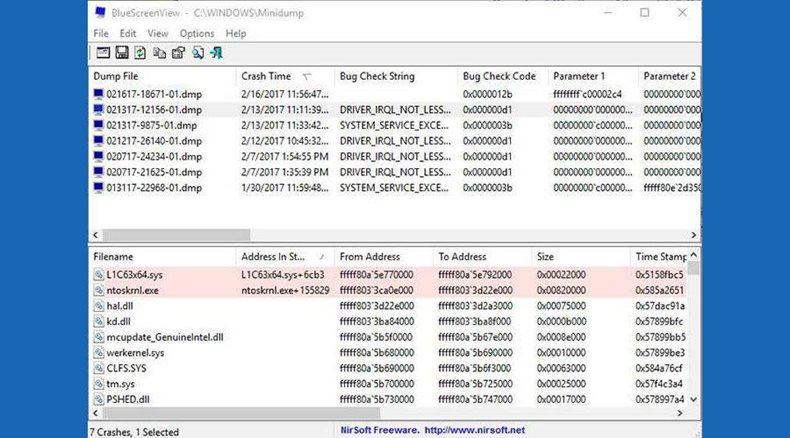Click the Find toolbar icon
This screenshot has height=438, width=790.
tap(198, 53)
